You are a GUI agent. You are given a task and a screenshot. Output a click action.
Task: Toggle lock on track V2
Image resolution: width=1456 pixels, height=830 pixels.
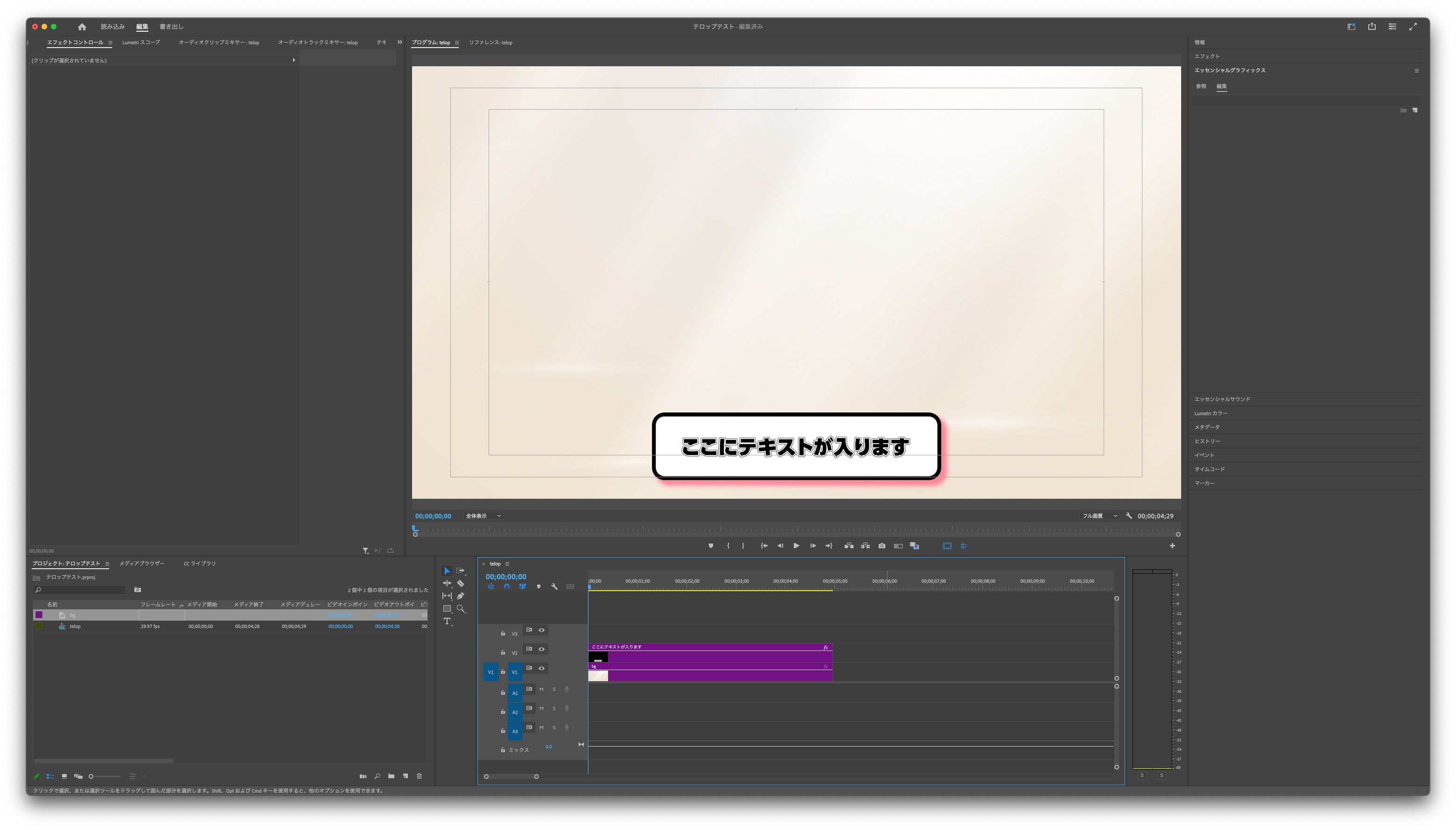point(503,652)
